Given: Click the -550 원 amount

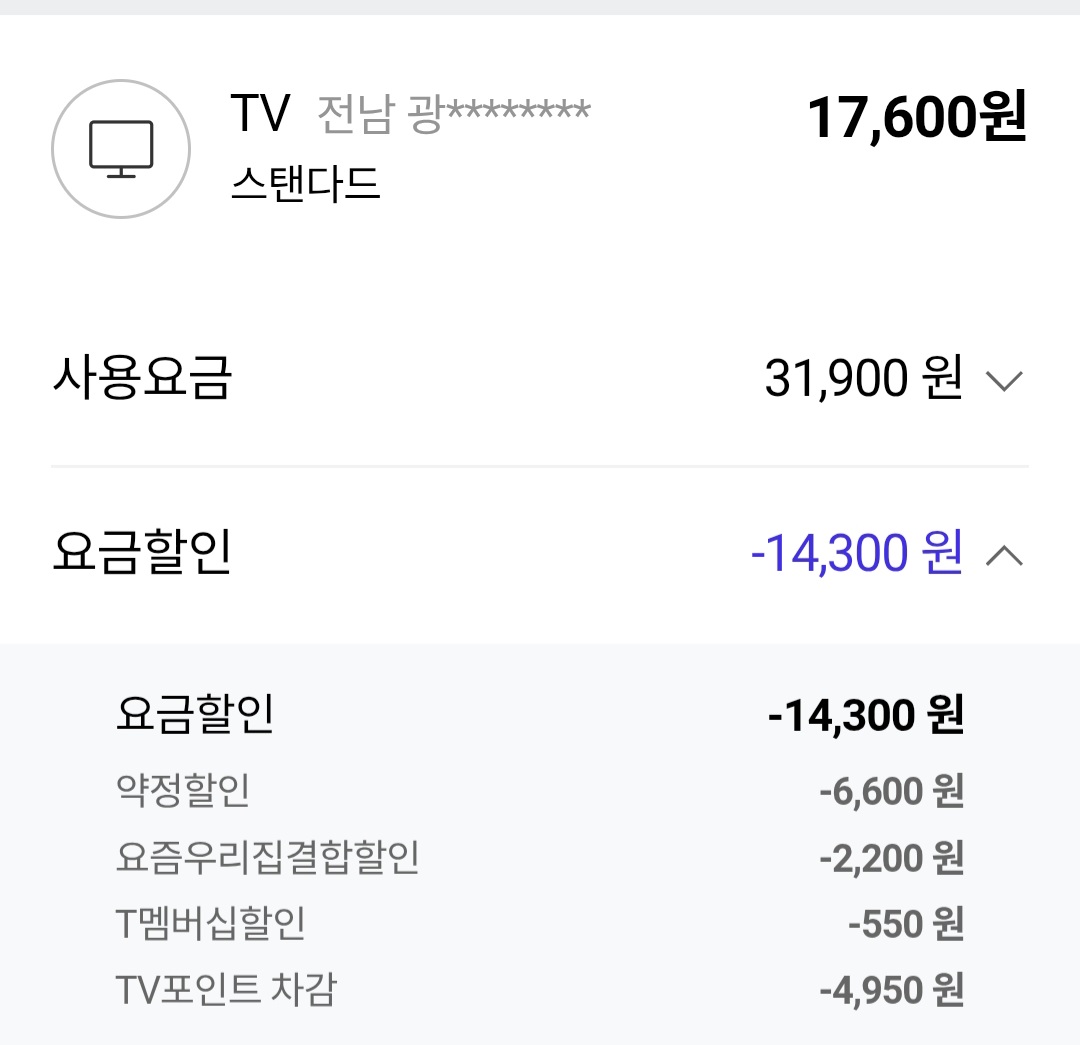Looking at the screenshot, I should click(x=905, y=924).
